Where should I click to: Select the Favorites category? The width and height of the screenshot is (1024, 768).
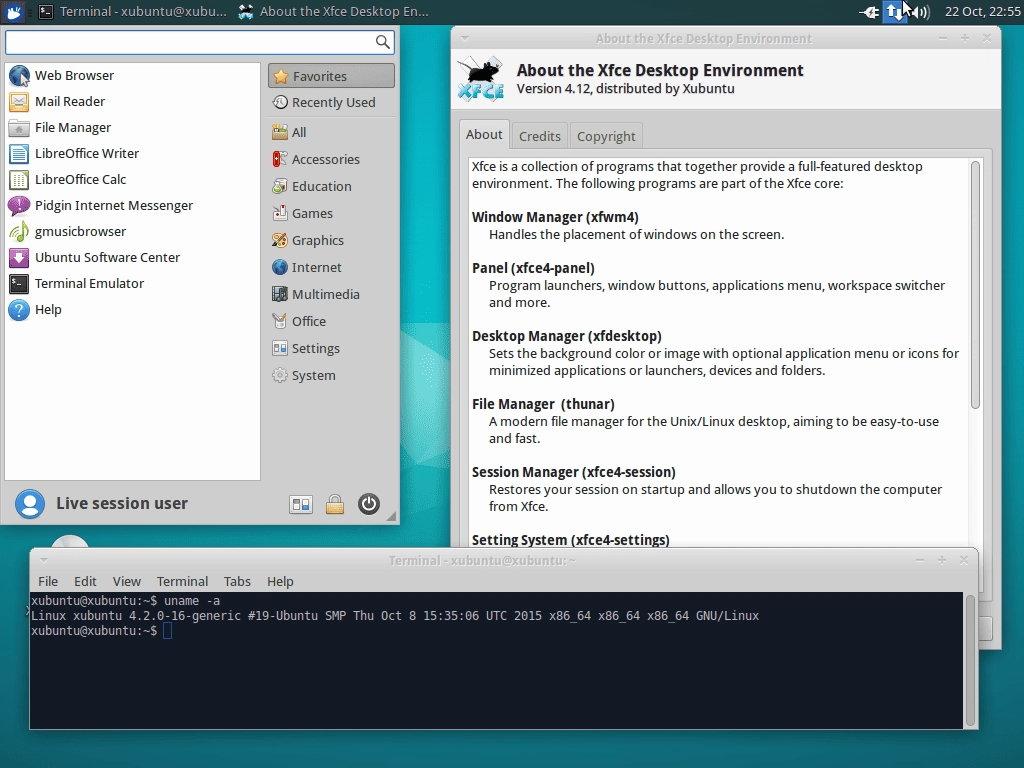click(331, 76)
